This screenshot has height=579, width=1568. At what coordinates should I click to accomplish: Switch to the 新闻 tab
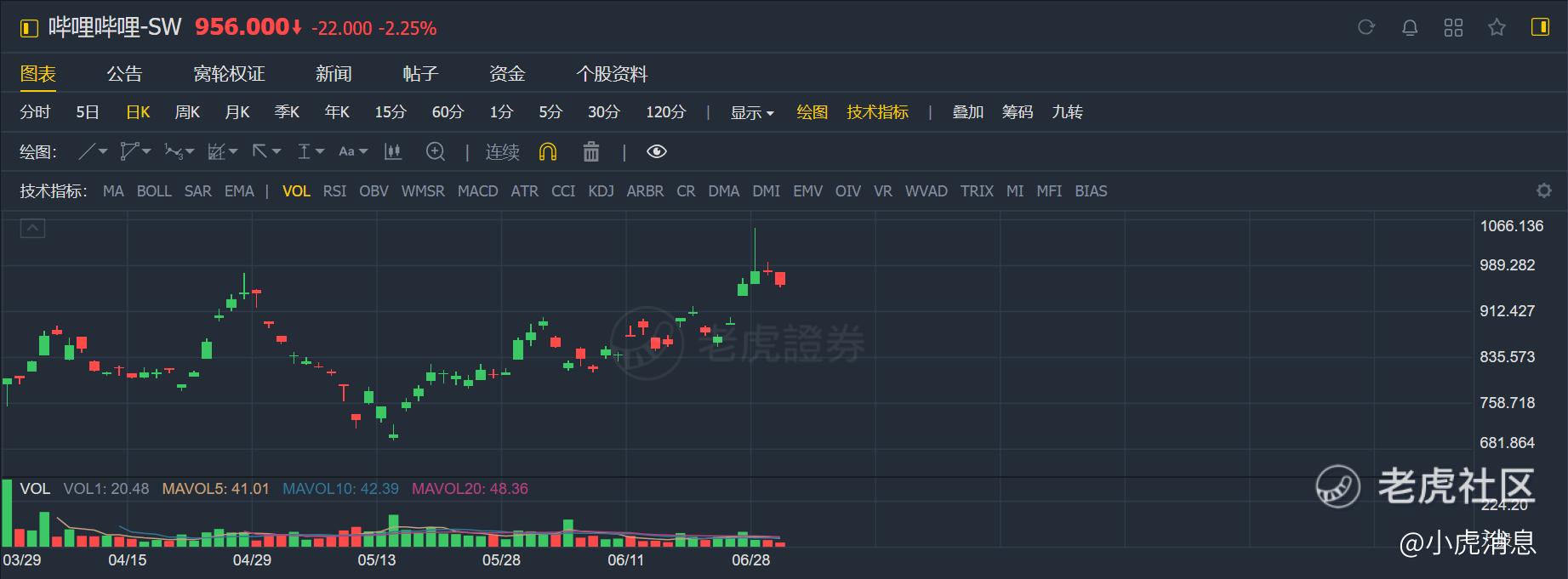click(x=334, y=74)
